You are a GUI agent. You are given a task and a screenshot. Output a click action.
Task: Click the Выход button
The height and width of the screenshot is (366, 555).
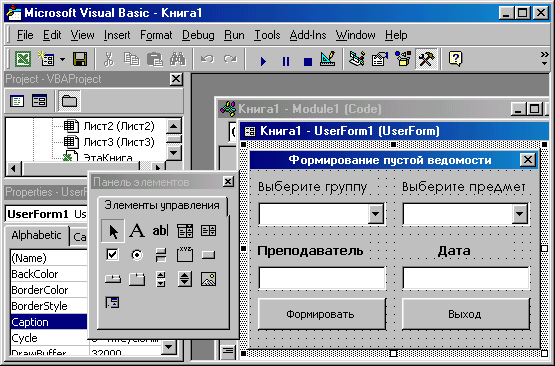coord(465,314)
